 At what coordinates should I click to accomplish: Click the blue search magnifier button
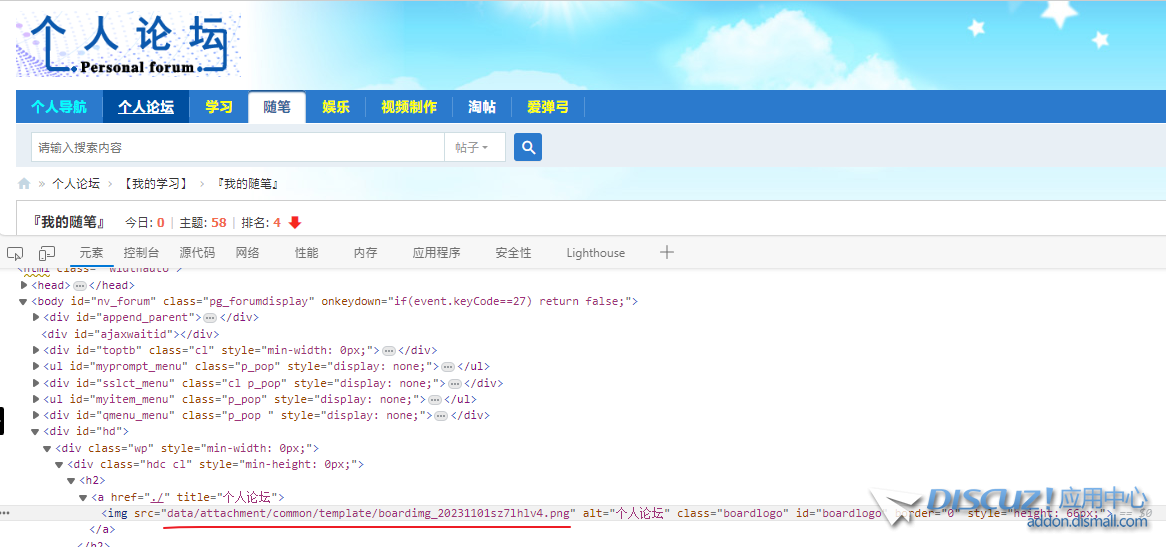tap(527, 147)
